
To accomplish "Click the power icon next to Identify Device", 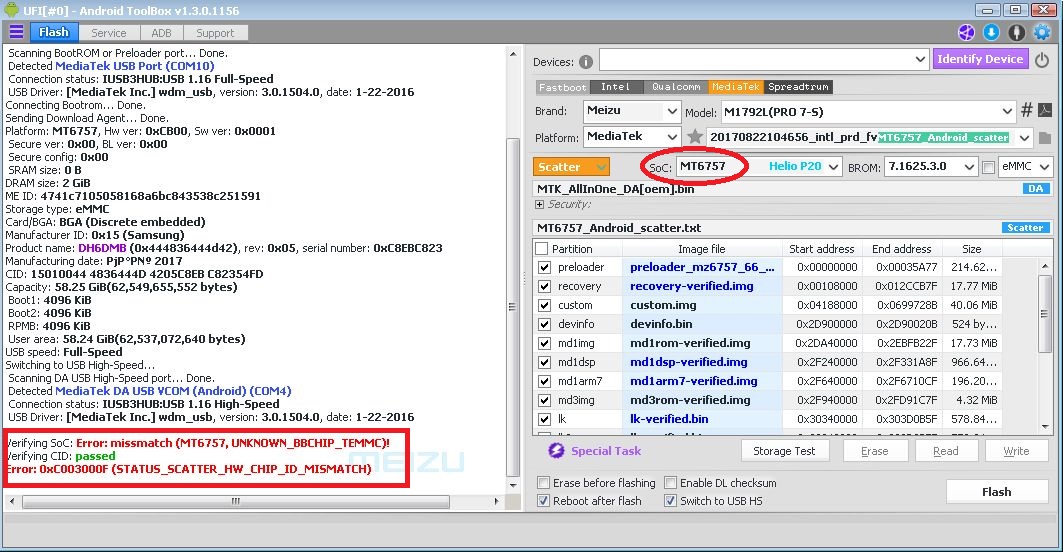I will (x=1042, y=60).
